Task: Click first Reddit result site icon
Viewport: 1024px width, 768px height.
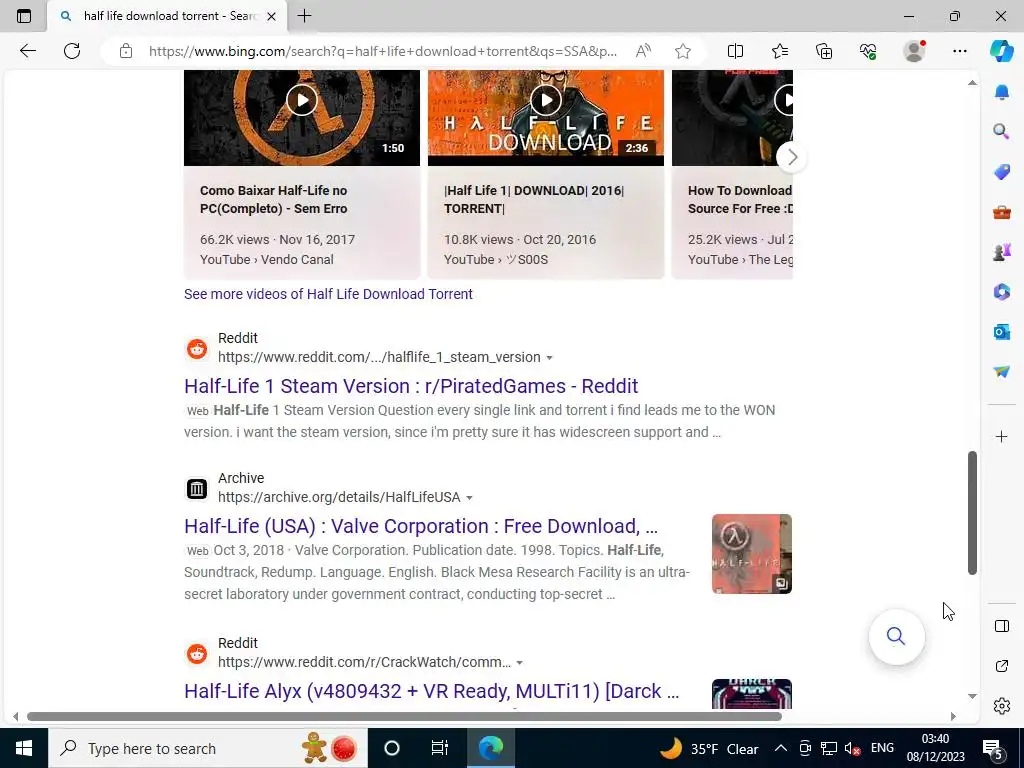Action: [197, 349]
